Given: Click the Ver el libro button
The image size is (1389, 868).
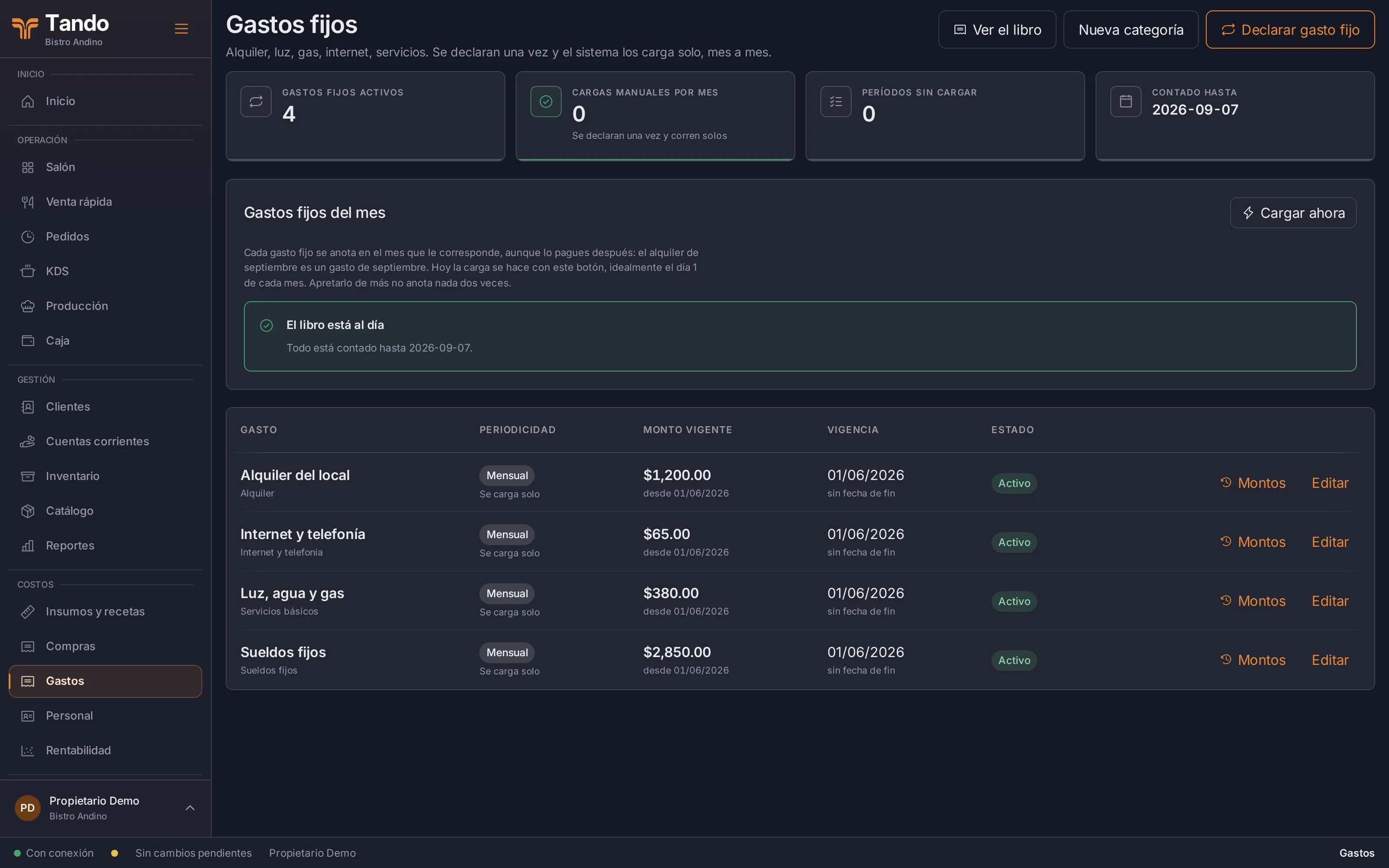Looking at the screenshot, I should 997,30.
